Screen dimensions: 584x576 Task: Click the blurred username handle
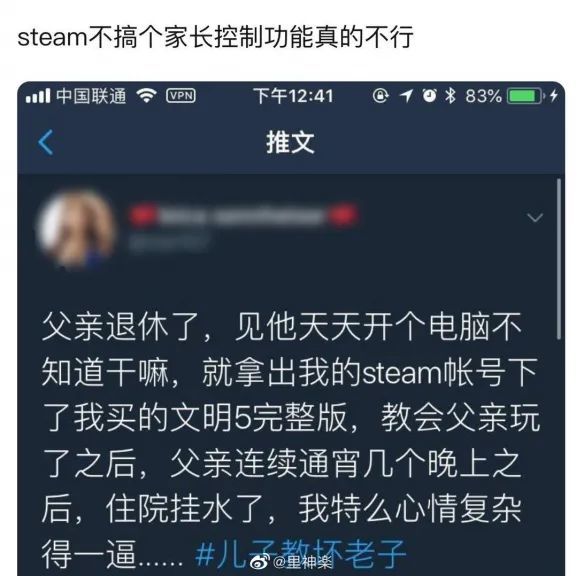(x=169, y=242)
